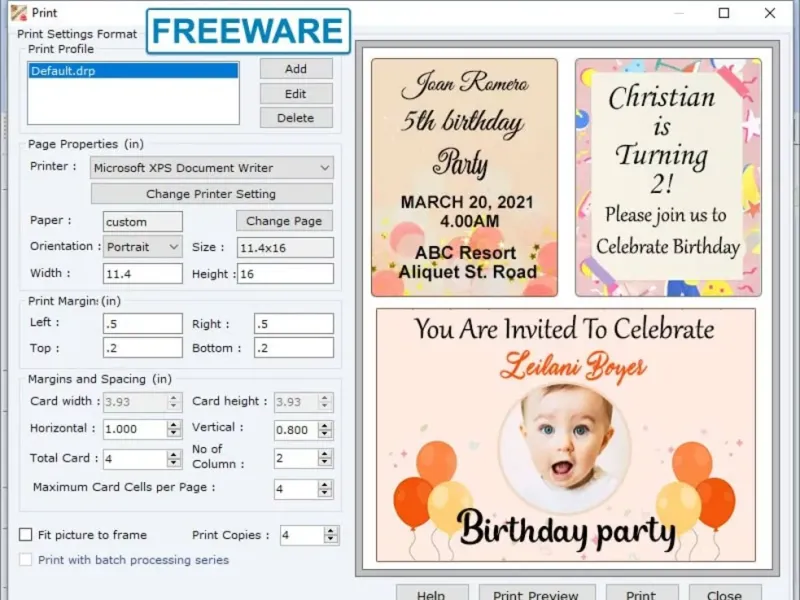Increase Maximum Card Cells per Page
800x600 pixels.
pyautogui.click(x=324, y=485)
